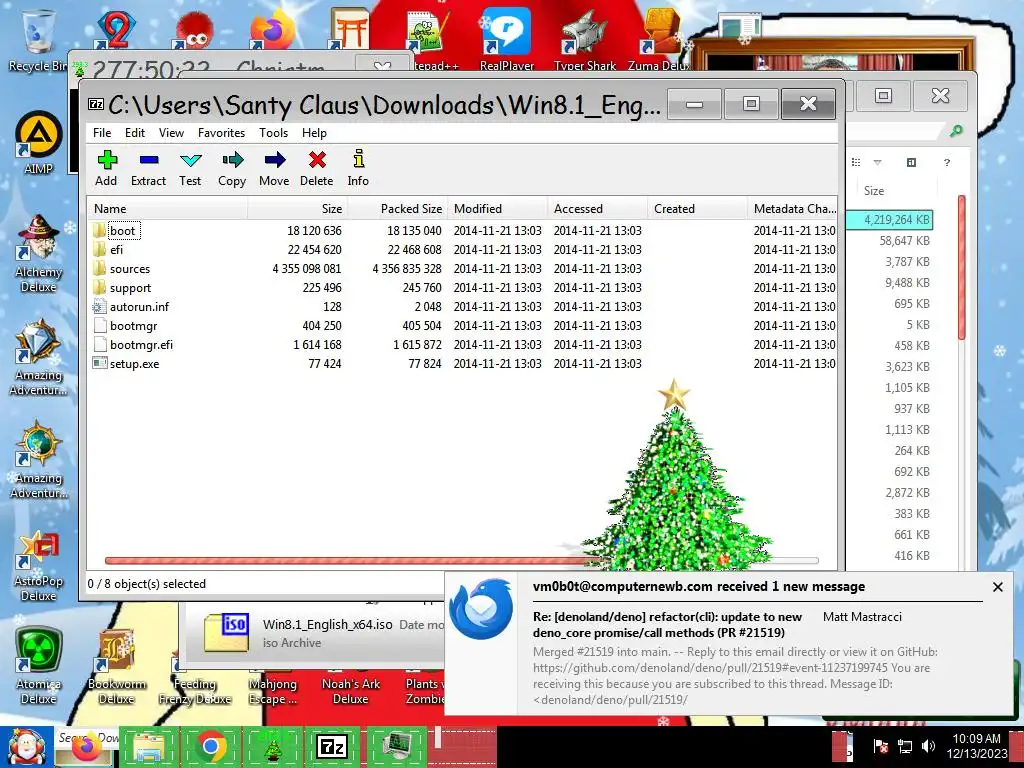Click the Explorer help question mark icon

947,162
